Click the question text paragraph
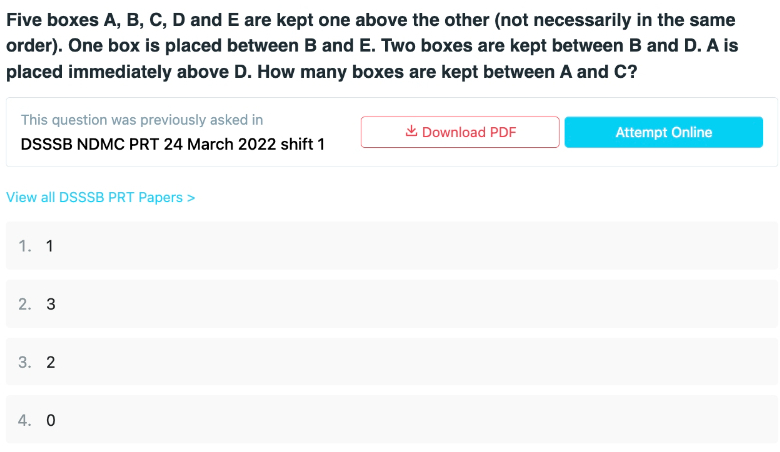This screenshot has width=780, height=452. [x=372, y=46]
